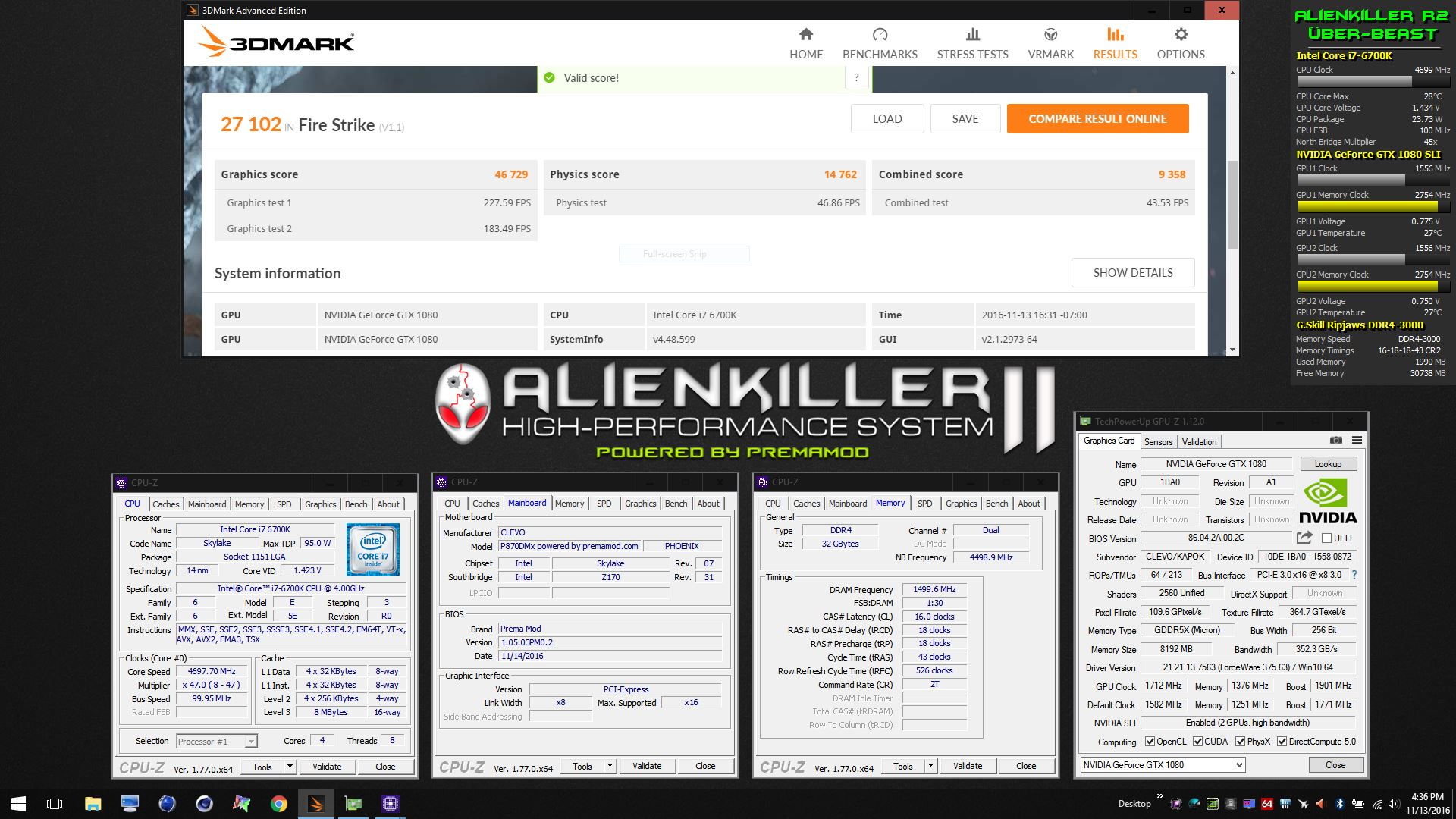Click Validate in the Memory CPU-Z window
1456x819 pixels.
click(x=968, y=766)
